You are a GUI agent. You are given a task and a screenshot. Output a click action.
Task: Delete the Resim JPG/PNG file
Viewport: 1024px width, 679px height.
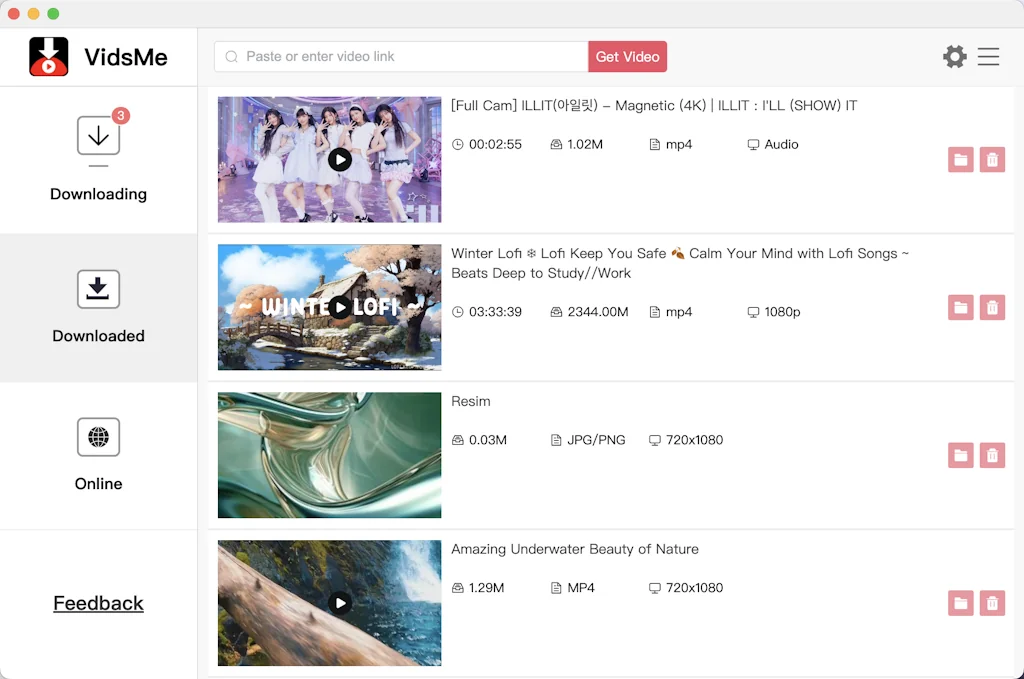(992, 455)
